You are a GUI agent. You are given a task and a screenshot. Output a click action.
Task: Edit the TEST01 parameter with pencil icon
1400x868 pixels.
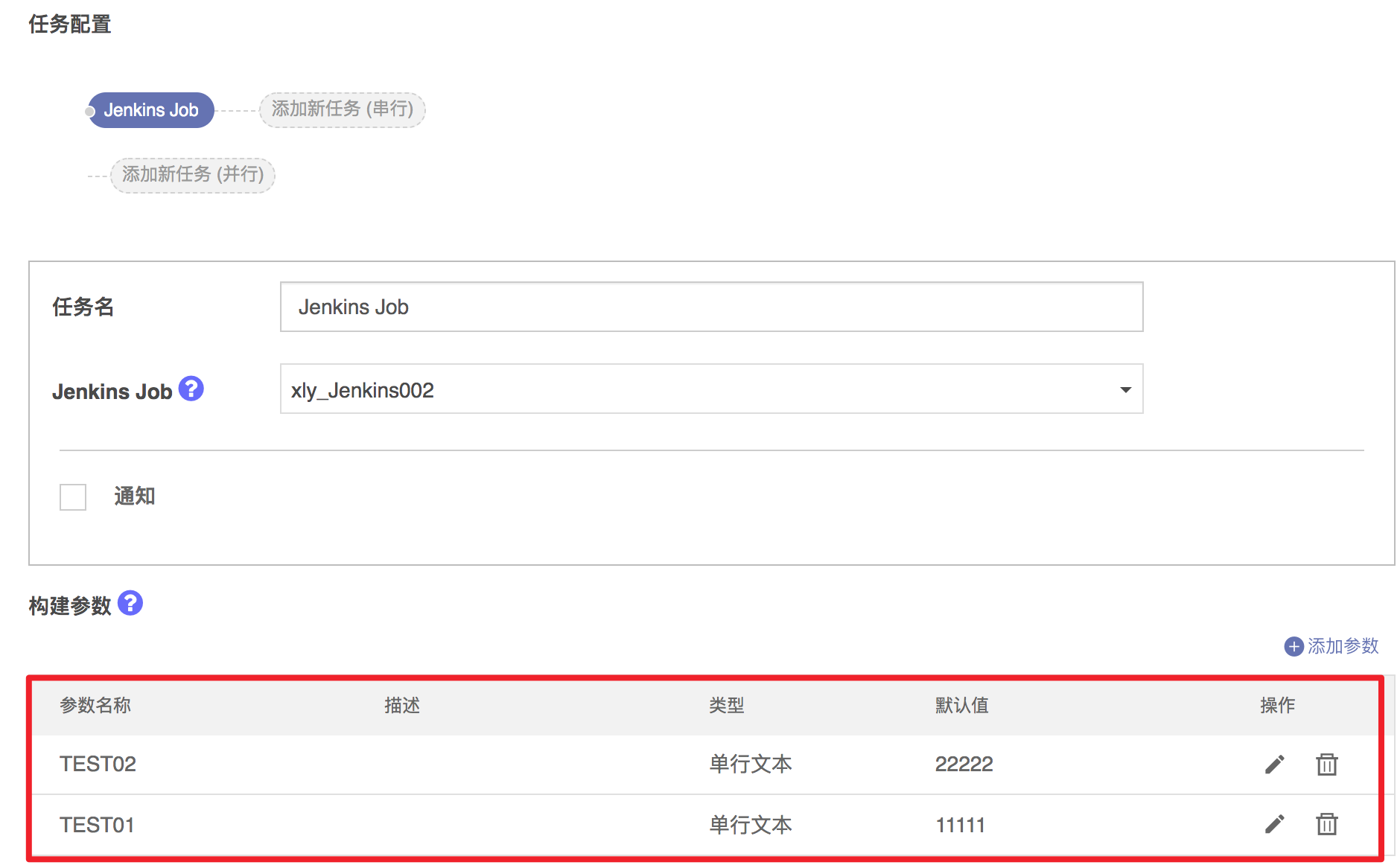[1274, 824]
